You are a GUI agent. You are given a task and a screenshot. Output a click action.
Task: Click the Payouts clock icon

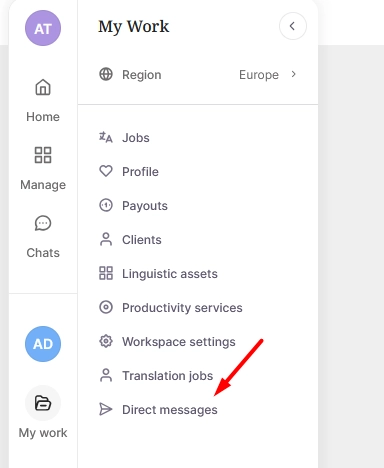(x=106, y=205)
